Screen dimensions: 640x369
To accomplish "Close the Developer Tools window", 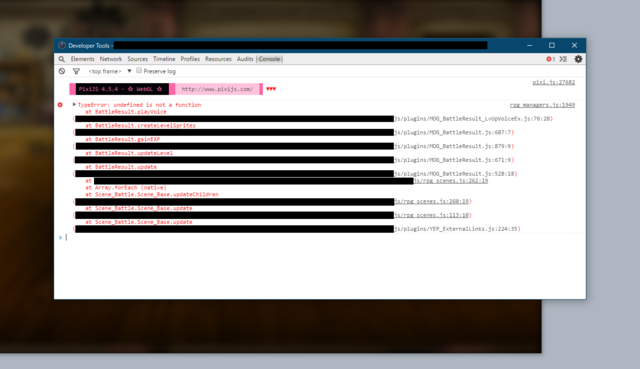I will click(x=574, y=45).
